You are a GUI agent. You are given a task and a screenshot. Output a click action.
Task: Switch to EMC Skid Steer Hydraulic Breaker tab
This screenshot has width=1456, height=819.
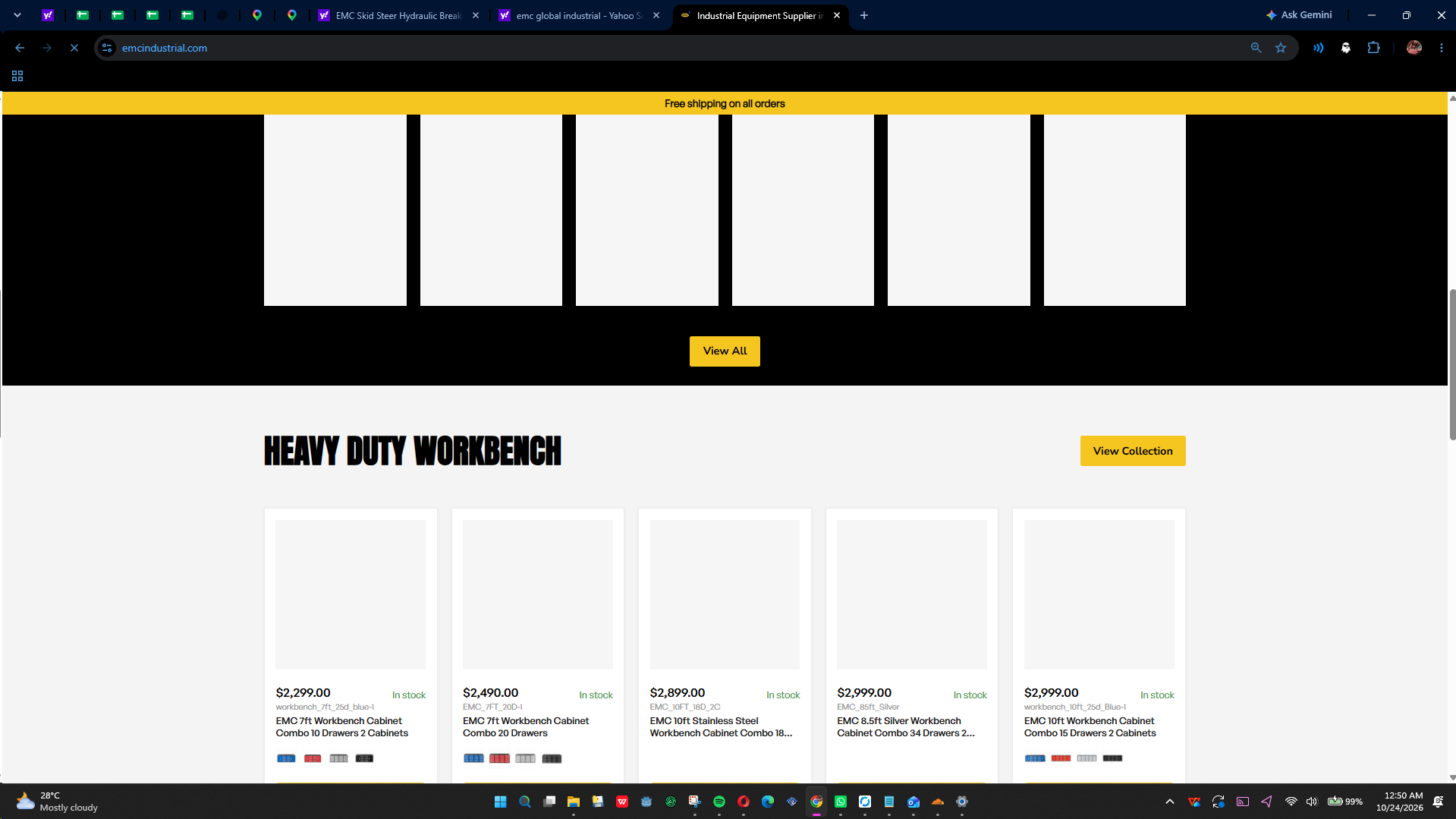pos(399,15)
